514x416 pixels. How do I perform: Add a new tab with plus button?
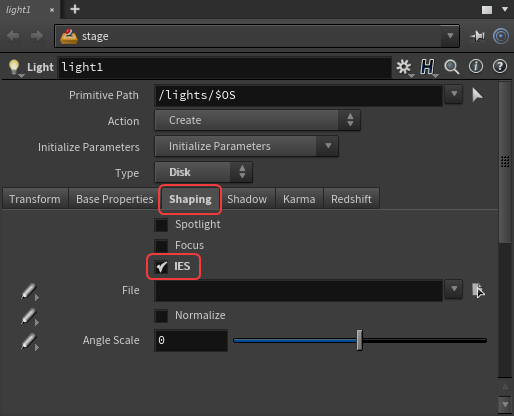pos(75,9)
